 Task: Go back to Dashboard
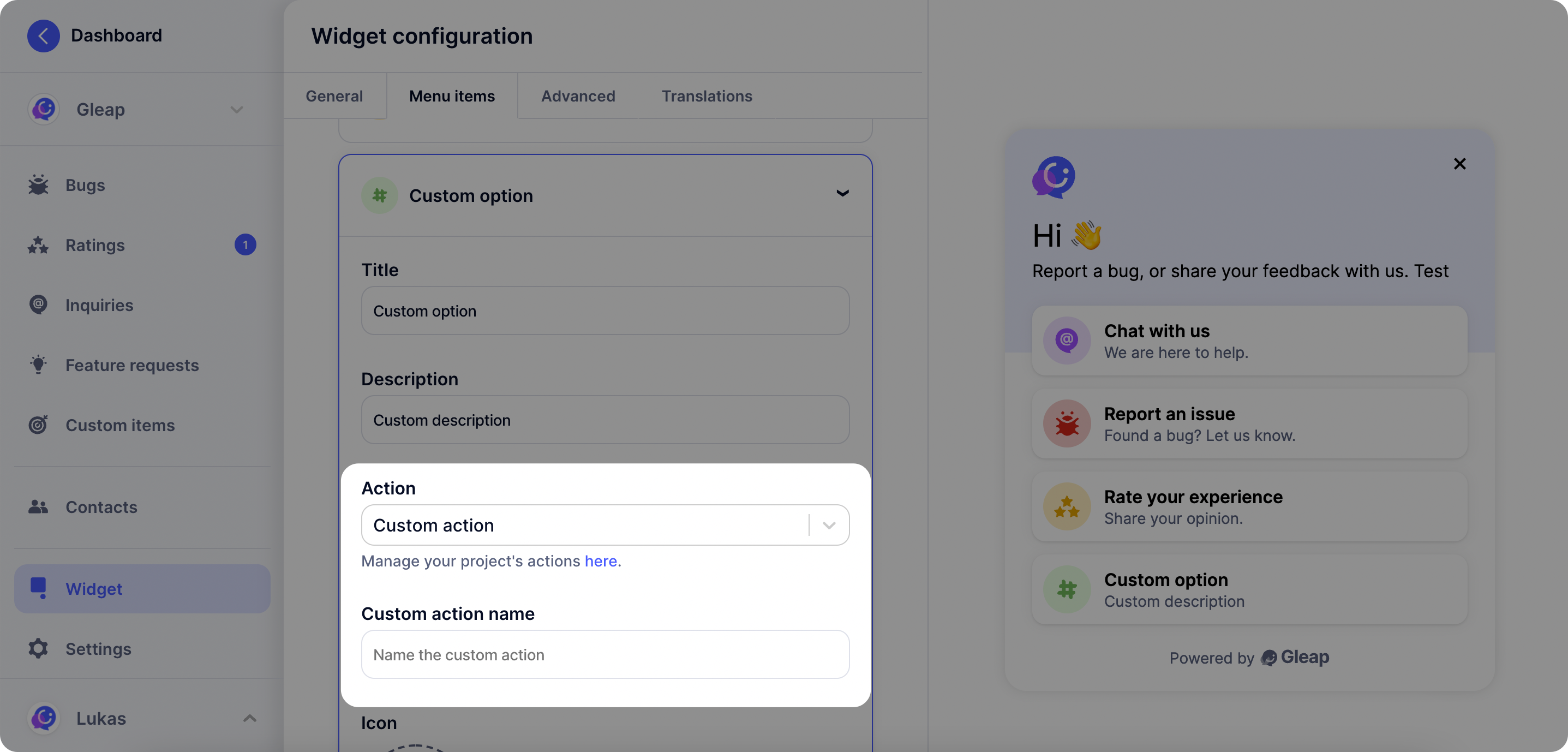click(43, 35)
